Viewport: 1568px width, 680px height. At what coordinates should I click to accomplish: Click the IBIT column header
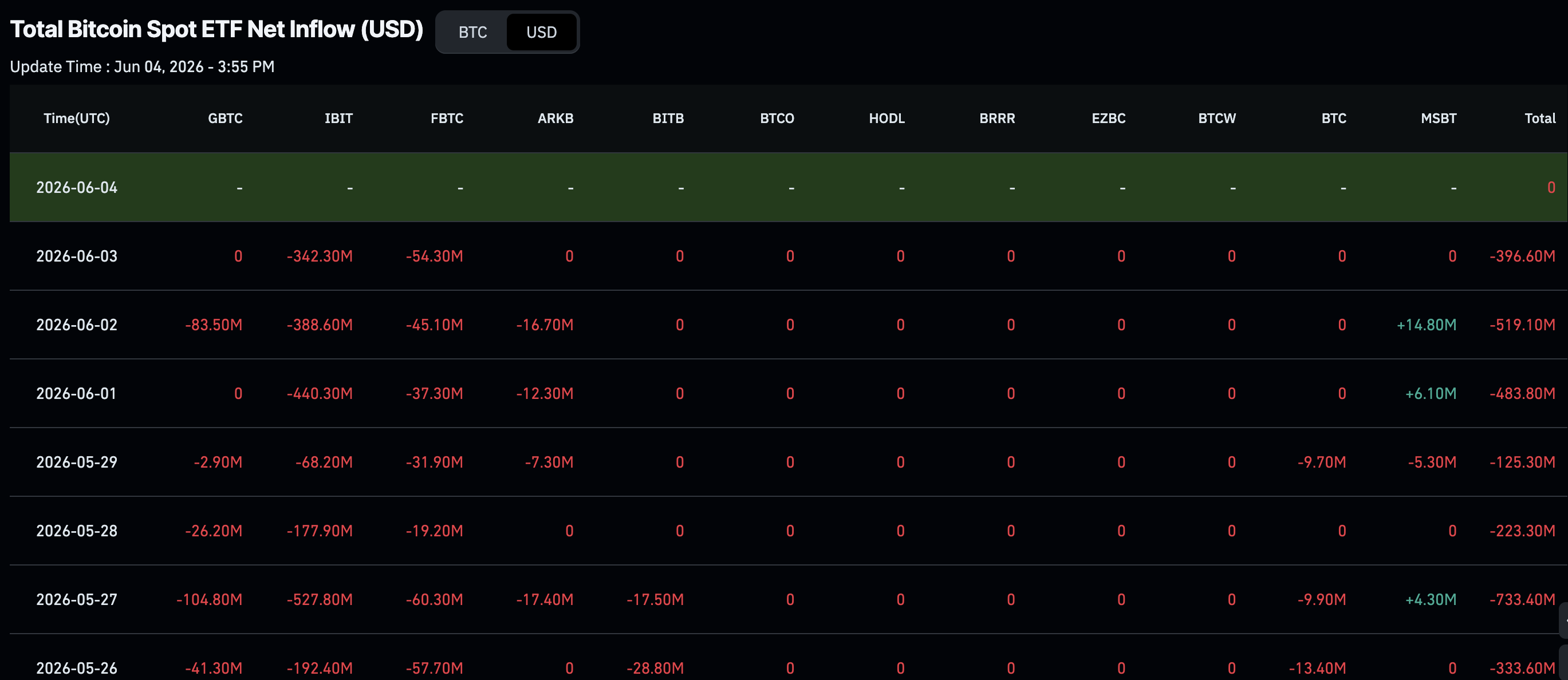click(338, 118)
